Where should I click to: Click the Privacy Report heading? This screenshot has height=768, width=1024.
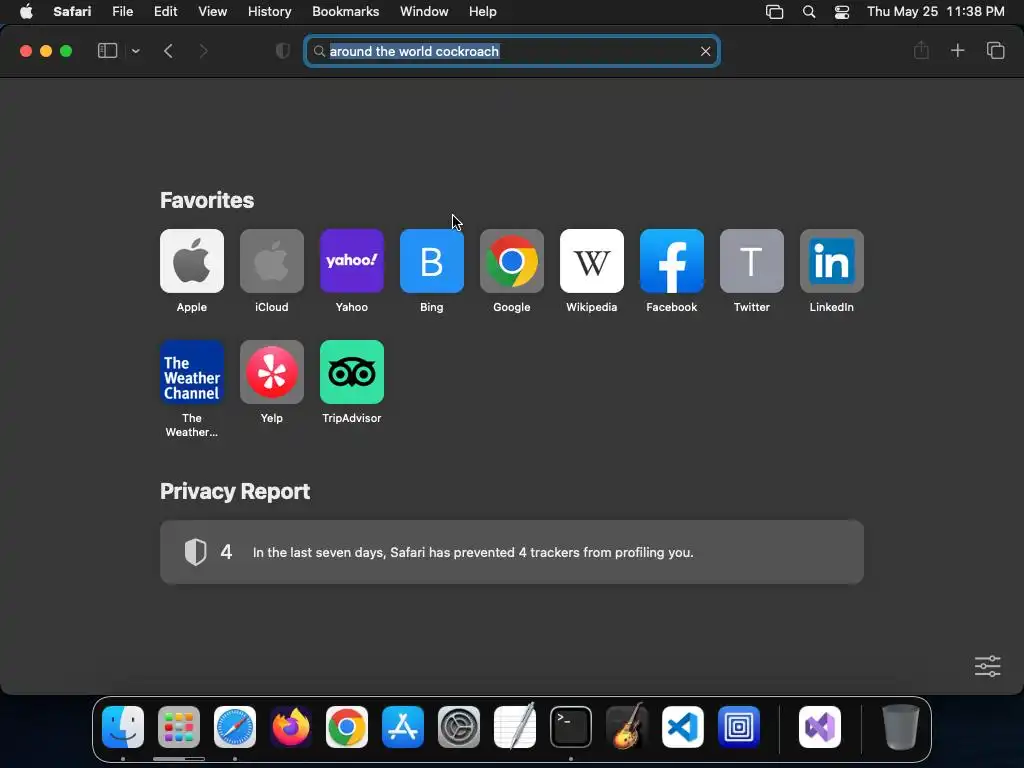point(235,491)
